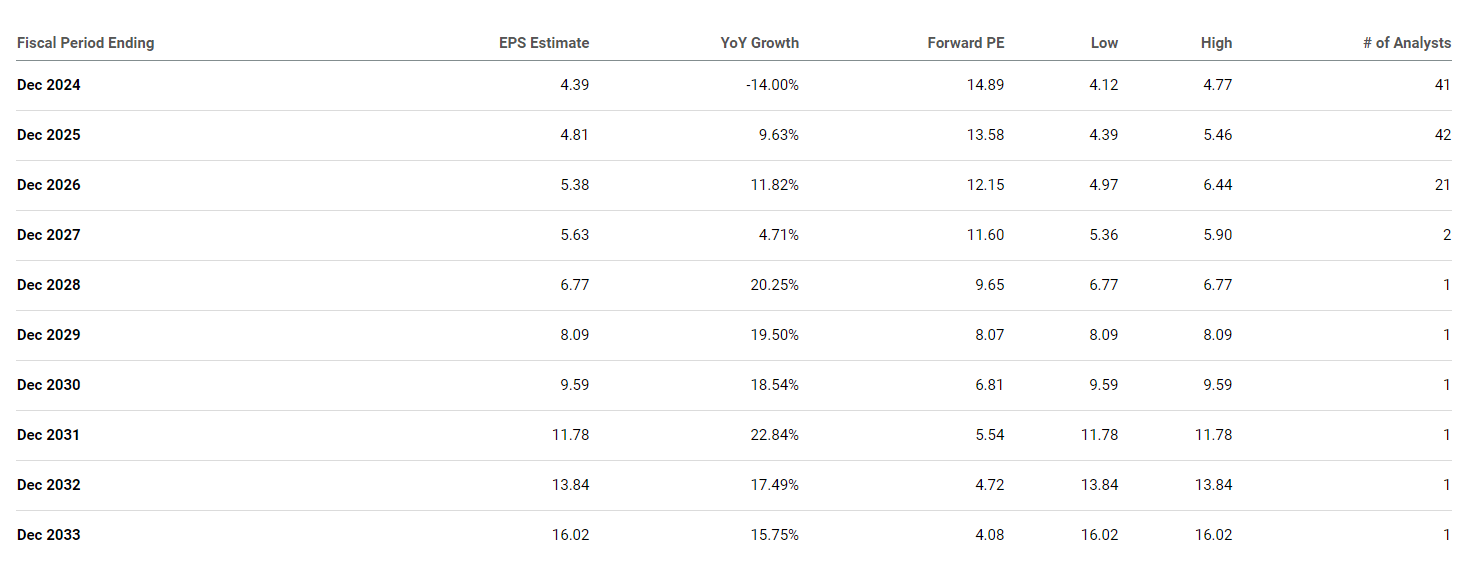This screenshot has width=1466, height=570.
Task: Click the Fiscal Period Ending column header
Action: click(85, 43)
